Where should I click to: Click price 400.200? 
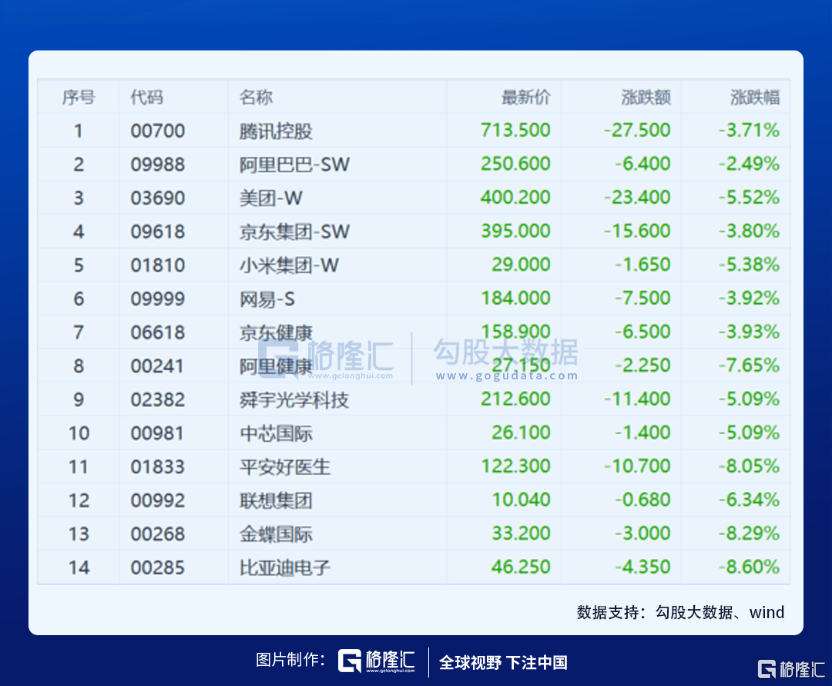coord(516,197)
